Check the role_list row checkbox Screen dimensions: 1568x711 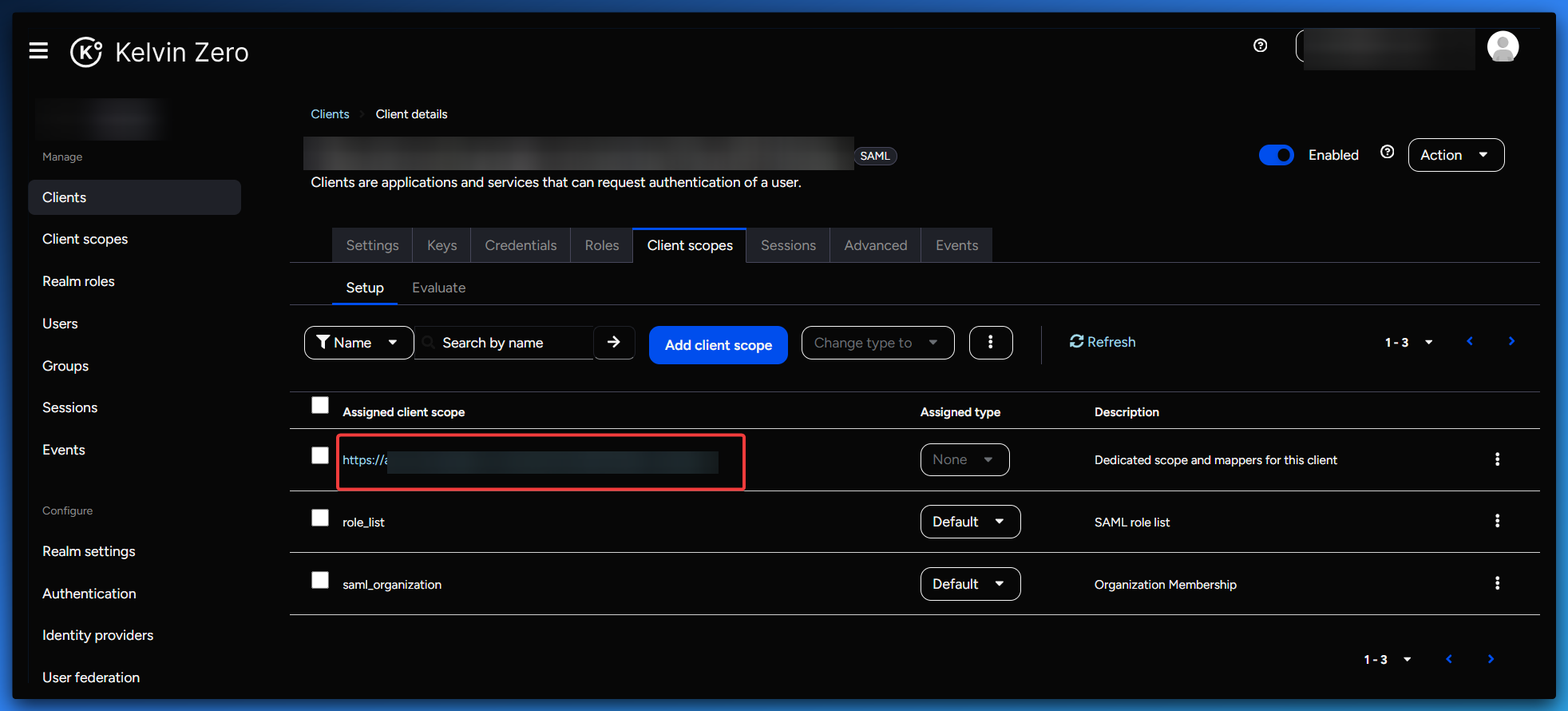(320, 518)
